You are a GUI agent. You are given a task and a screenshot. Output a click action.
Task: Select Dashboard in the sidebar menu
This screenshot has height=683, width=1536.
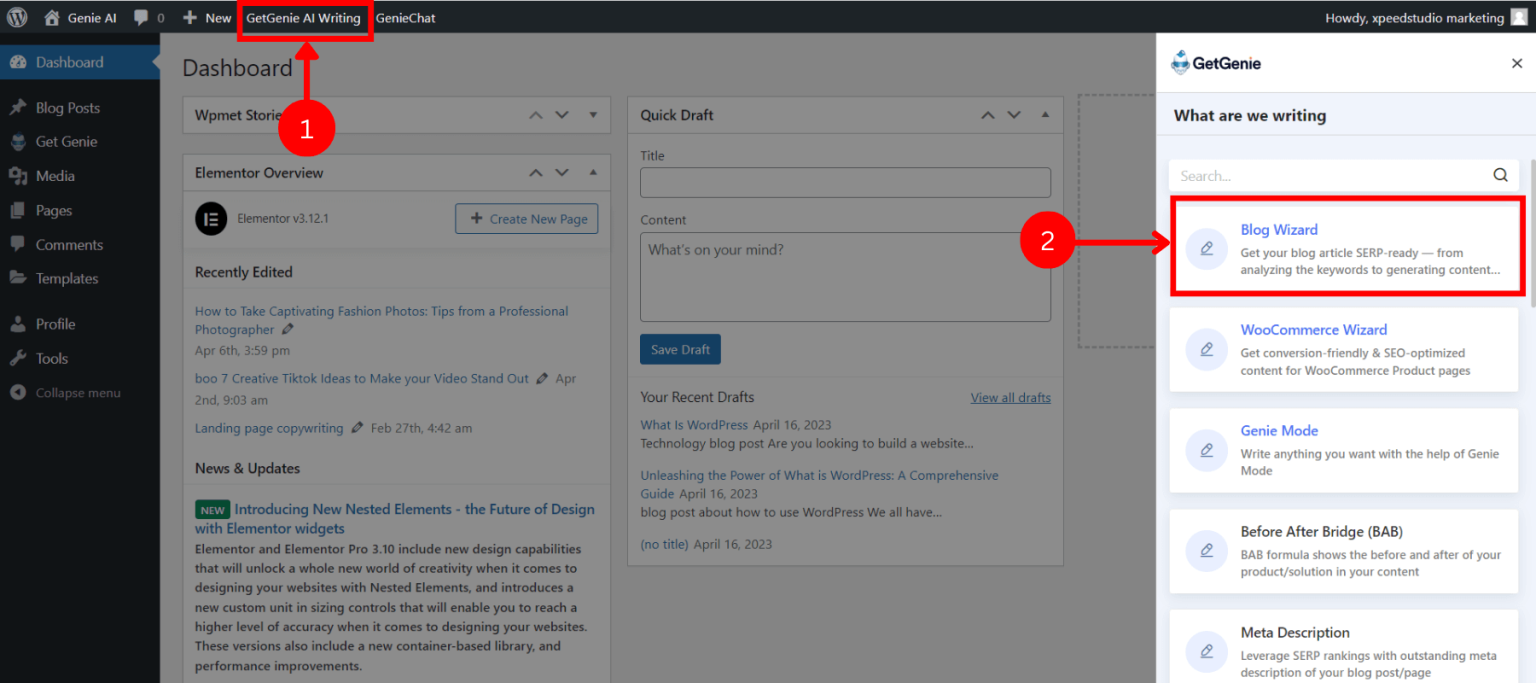point(80,62)
